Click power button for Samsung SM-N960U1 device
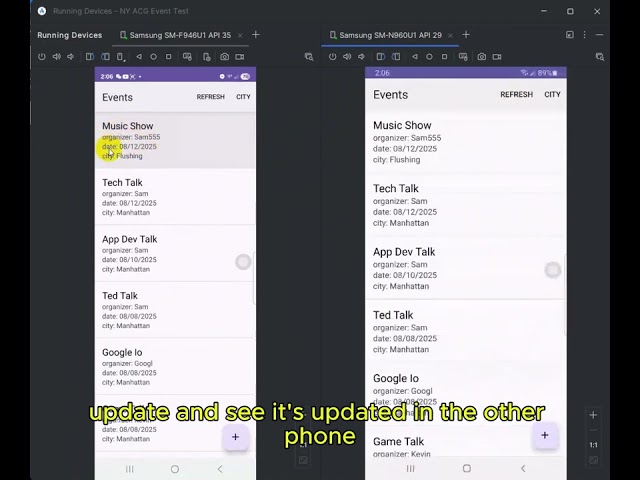 (x=333, y=57)
